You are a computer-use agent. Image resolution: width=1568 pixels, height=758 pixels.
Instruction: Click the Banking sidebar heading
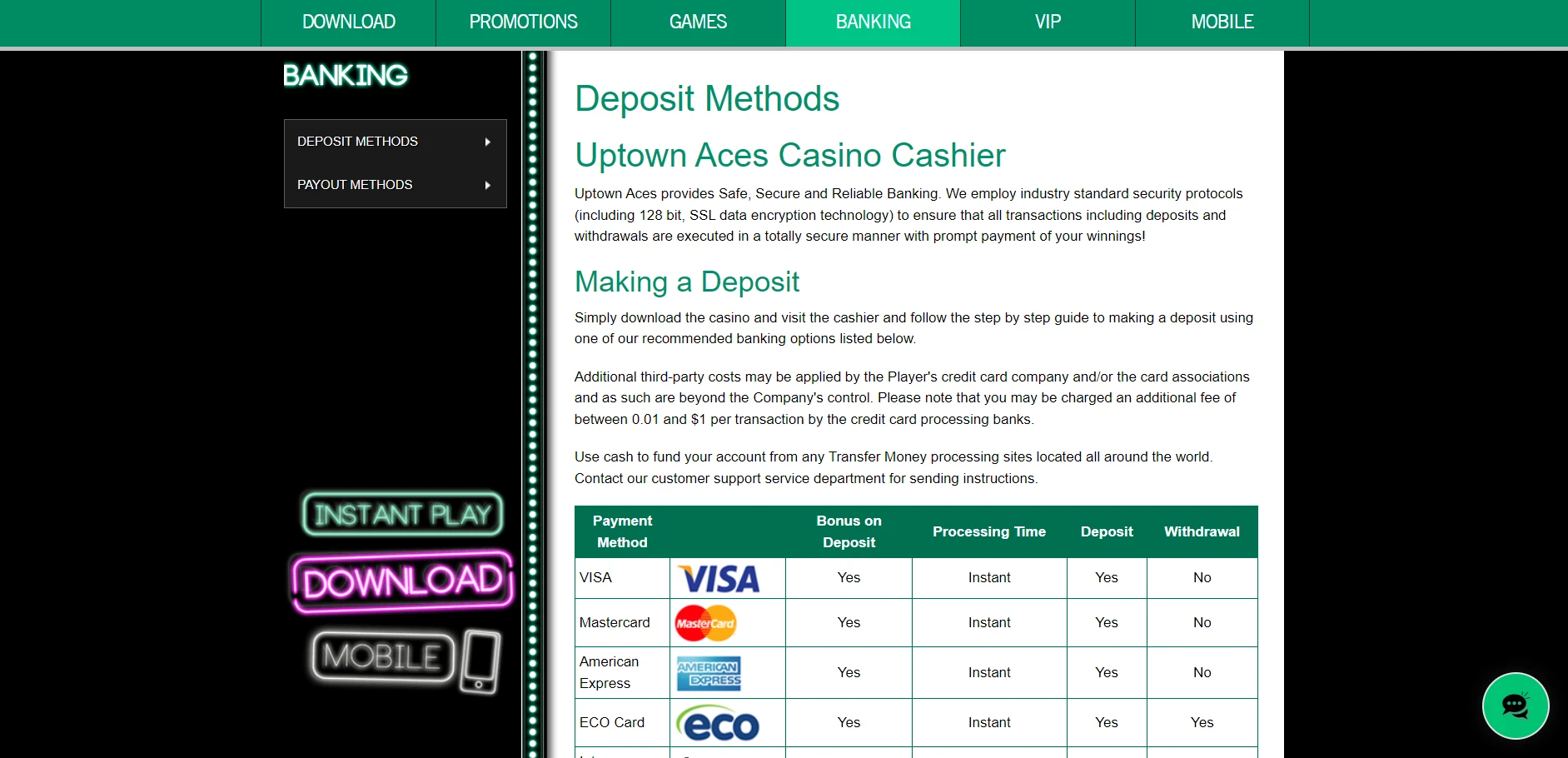(x=346, y=76)
